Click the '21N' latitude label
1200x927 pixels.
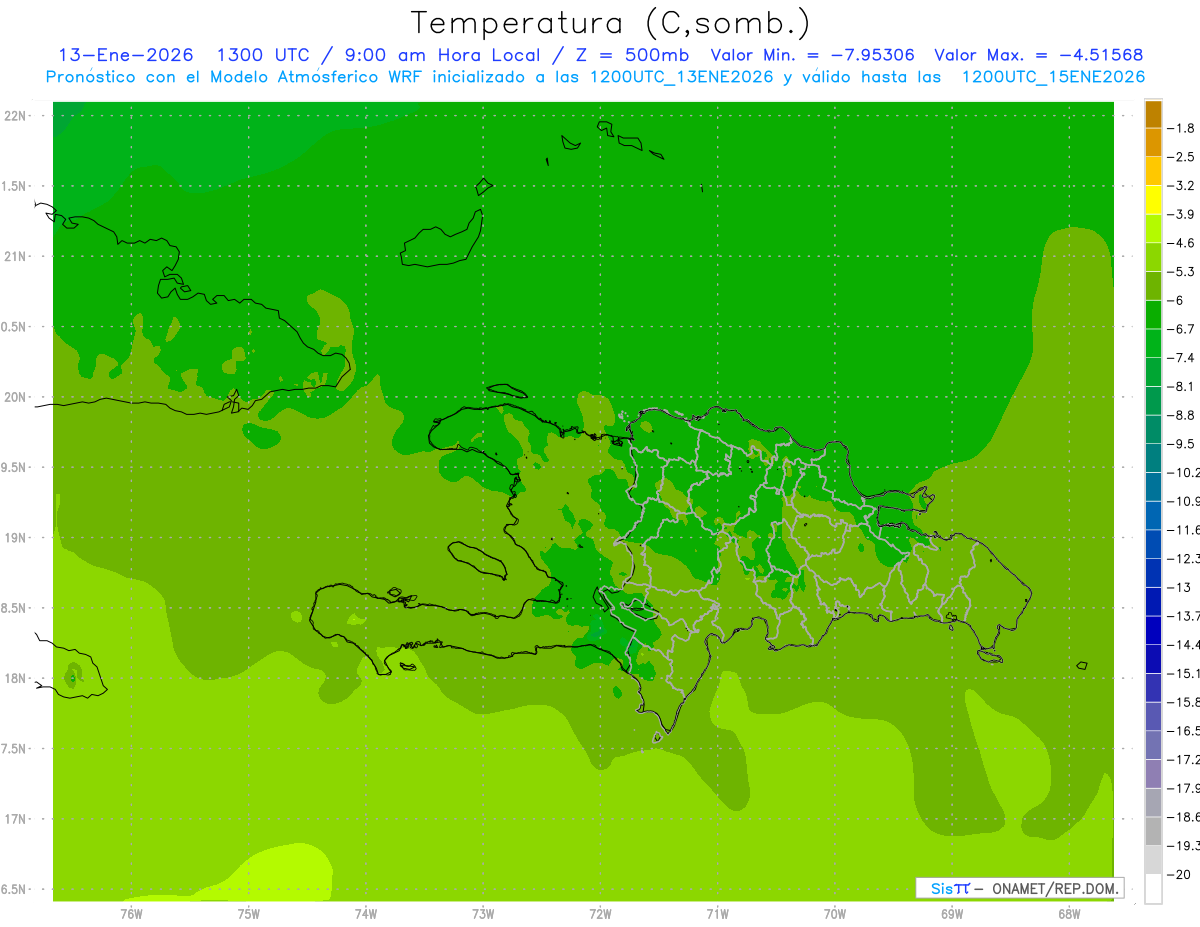15,256
